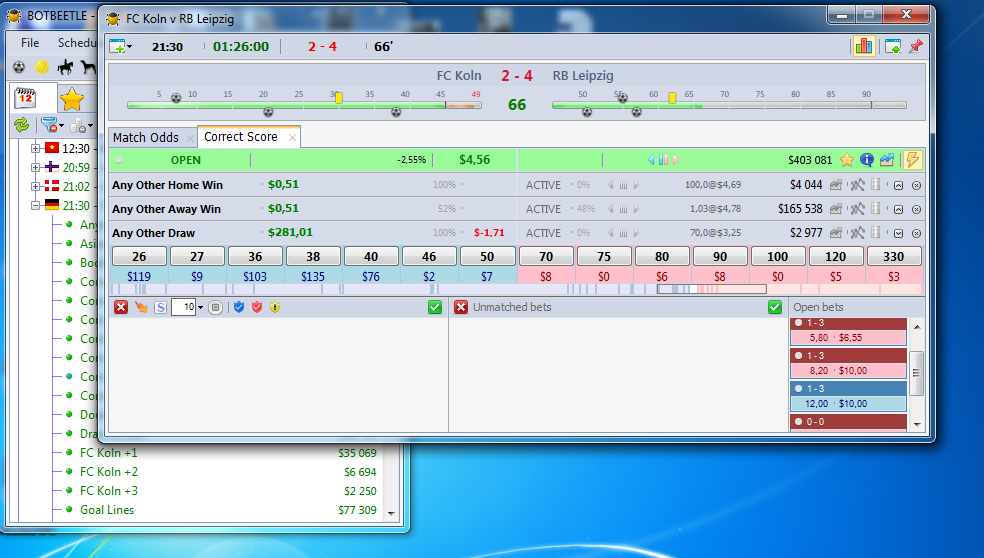Open tools icon for Any Other Home Win
This screenshot has width=984, height=558.
pyautogui.click(x=857, y=185)
